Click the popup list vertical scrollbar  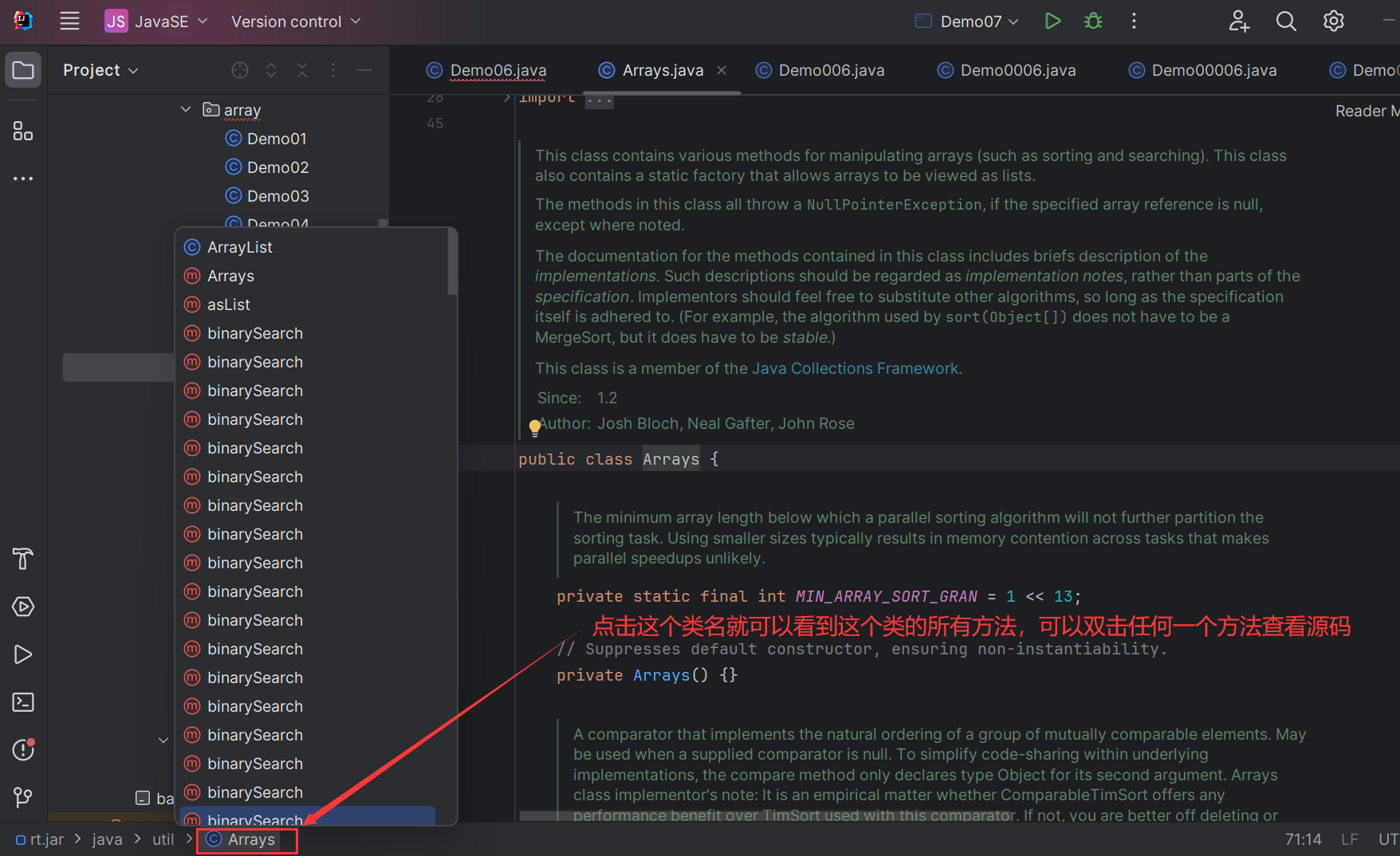[452, 262]
